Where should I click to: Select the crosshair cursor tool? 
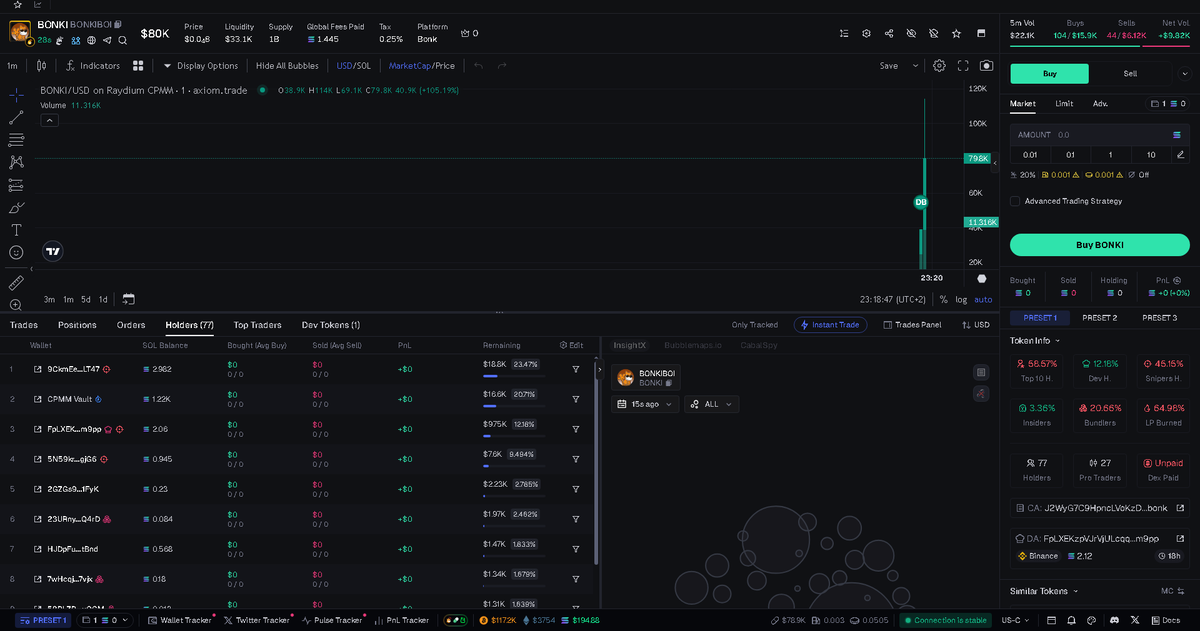16,95
